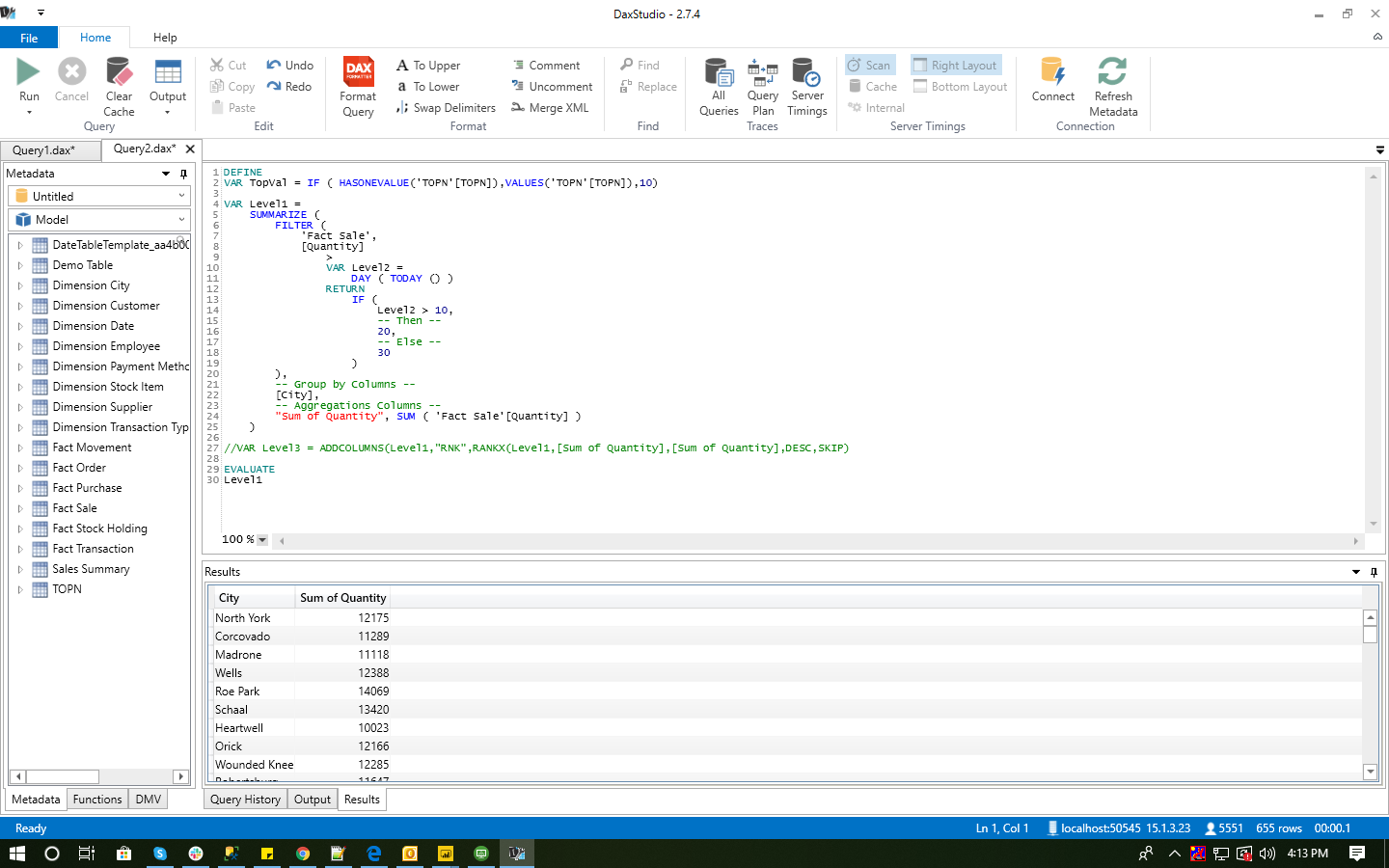
Task: Close the Query2.dax tab
Action: click(x=190, y=149)
